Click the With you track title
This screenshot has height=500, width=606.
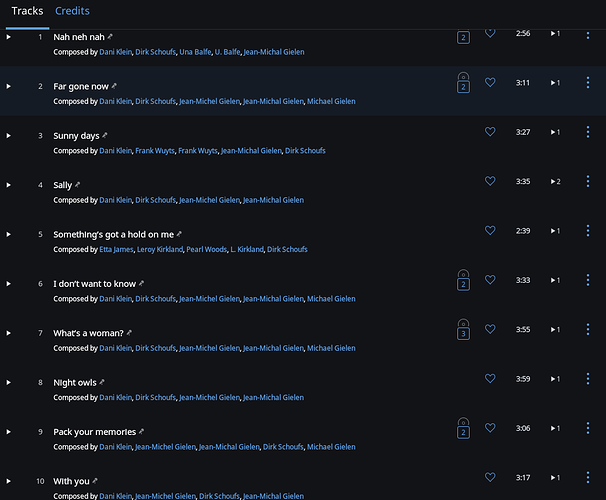pyautogui.click(x=71, y=481)
